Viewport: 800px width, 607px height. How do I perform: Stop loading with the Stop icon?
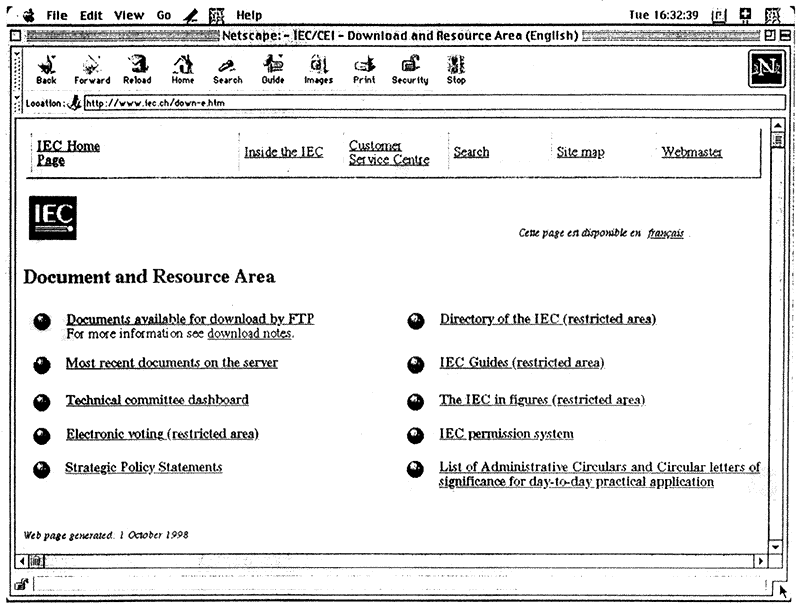[x=456, y=69]
